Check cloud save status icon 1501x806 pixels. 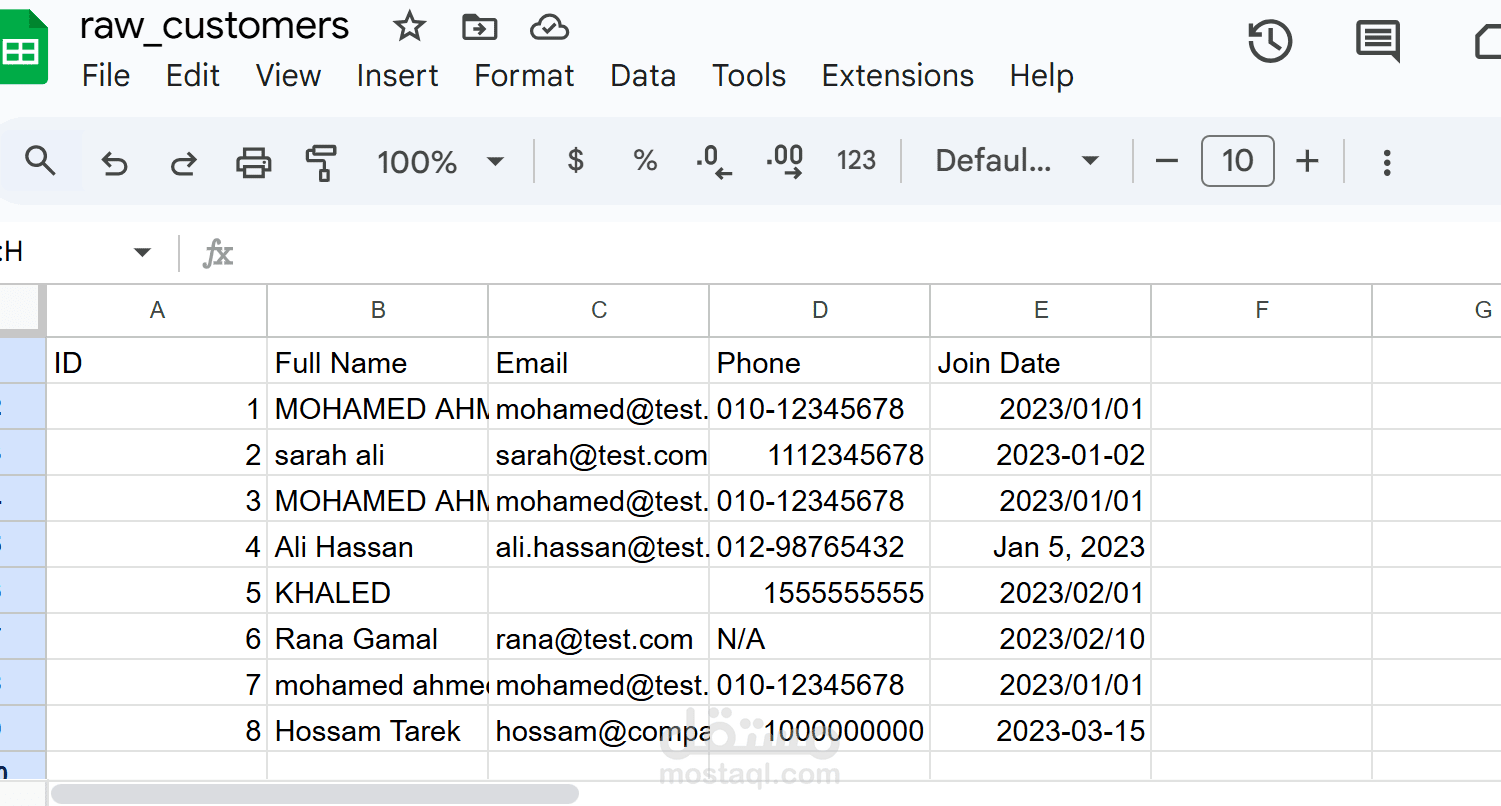[x=549, y=28]
